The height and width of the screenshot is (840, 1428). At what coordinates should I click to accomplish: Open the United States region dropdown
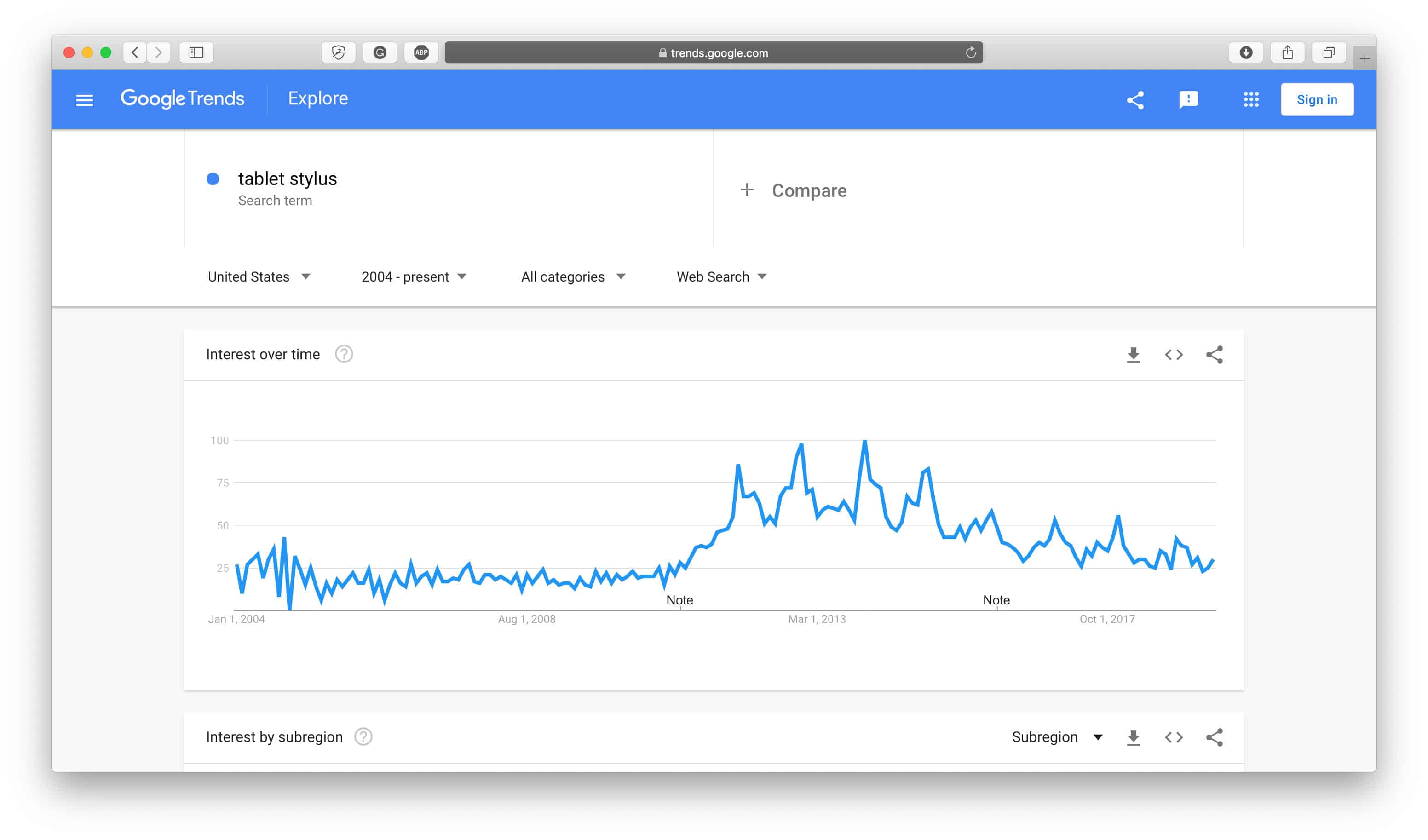(x=259, y=276)
